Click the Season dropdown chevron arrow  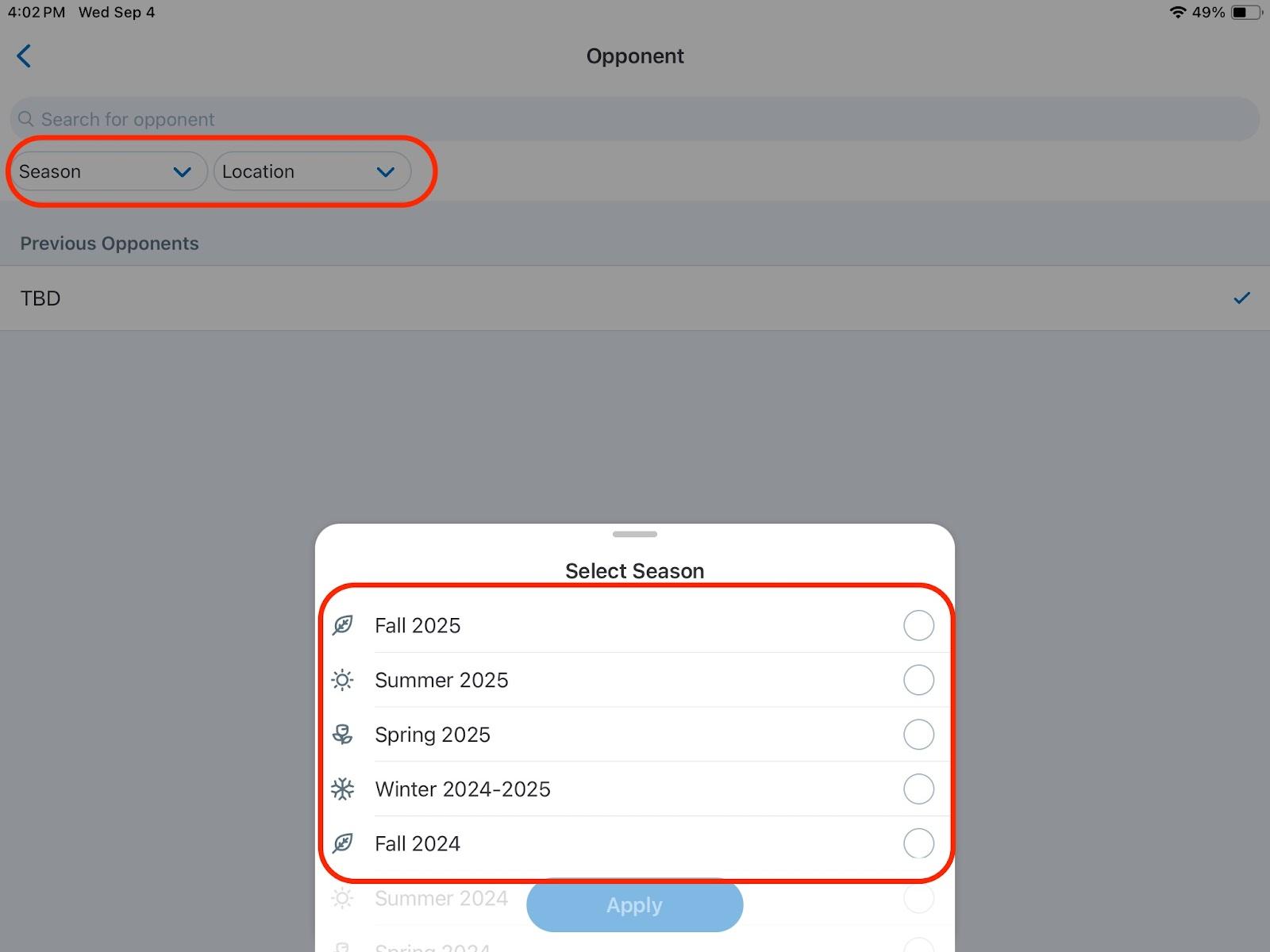(182, 172)
